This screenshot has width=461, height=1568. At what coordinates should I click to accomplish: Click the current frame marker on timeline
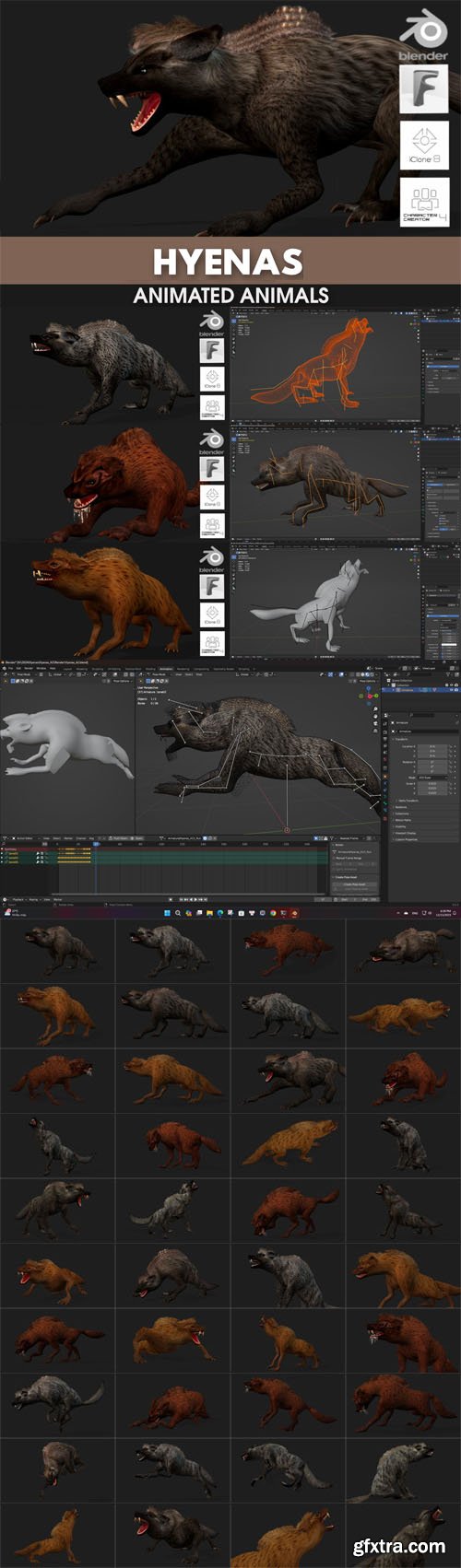tap(95, 844)
